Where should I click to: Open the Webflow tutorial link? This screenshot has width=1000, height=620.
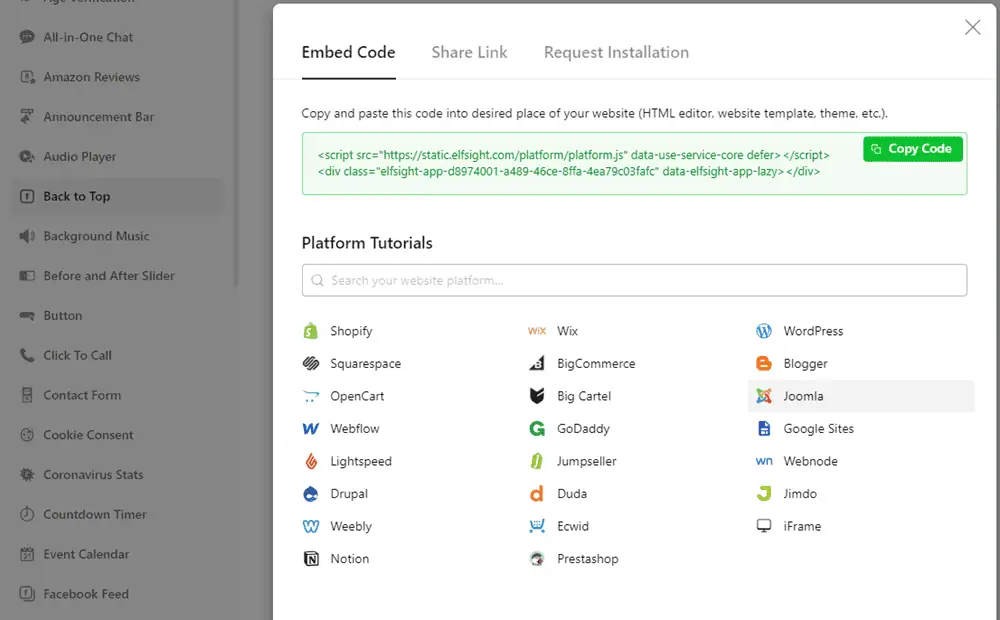[354, 429]
